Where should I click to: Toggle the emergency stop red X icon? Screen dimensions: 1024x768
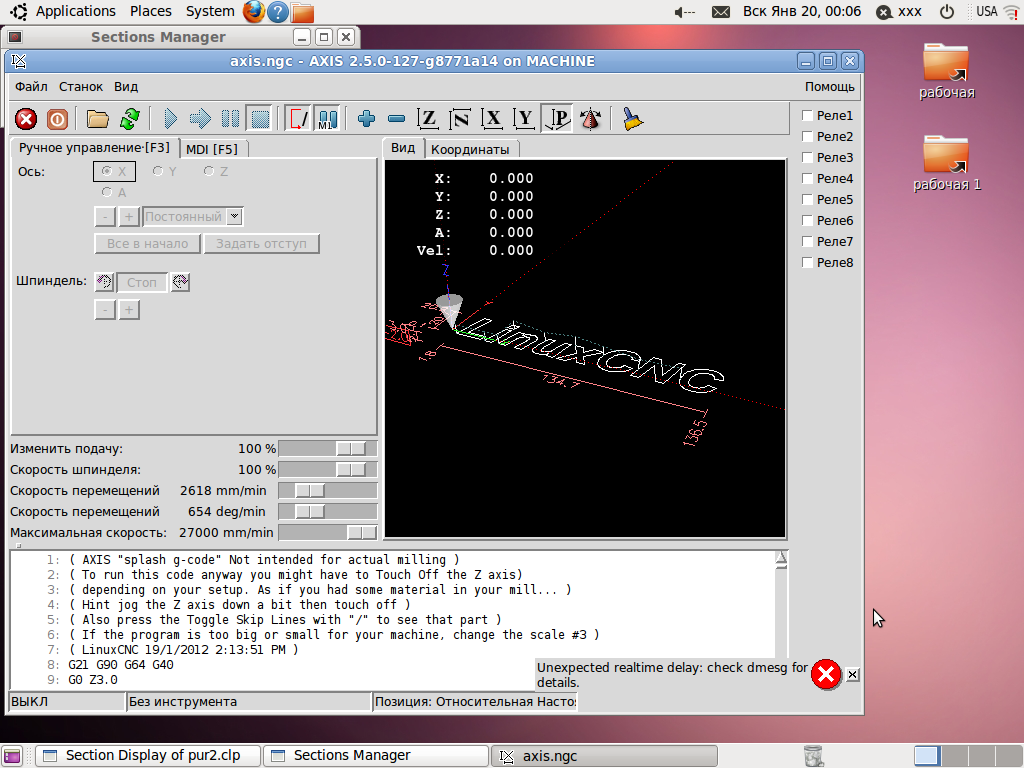[x=26, y=119]
